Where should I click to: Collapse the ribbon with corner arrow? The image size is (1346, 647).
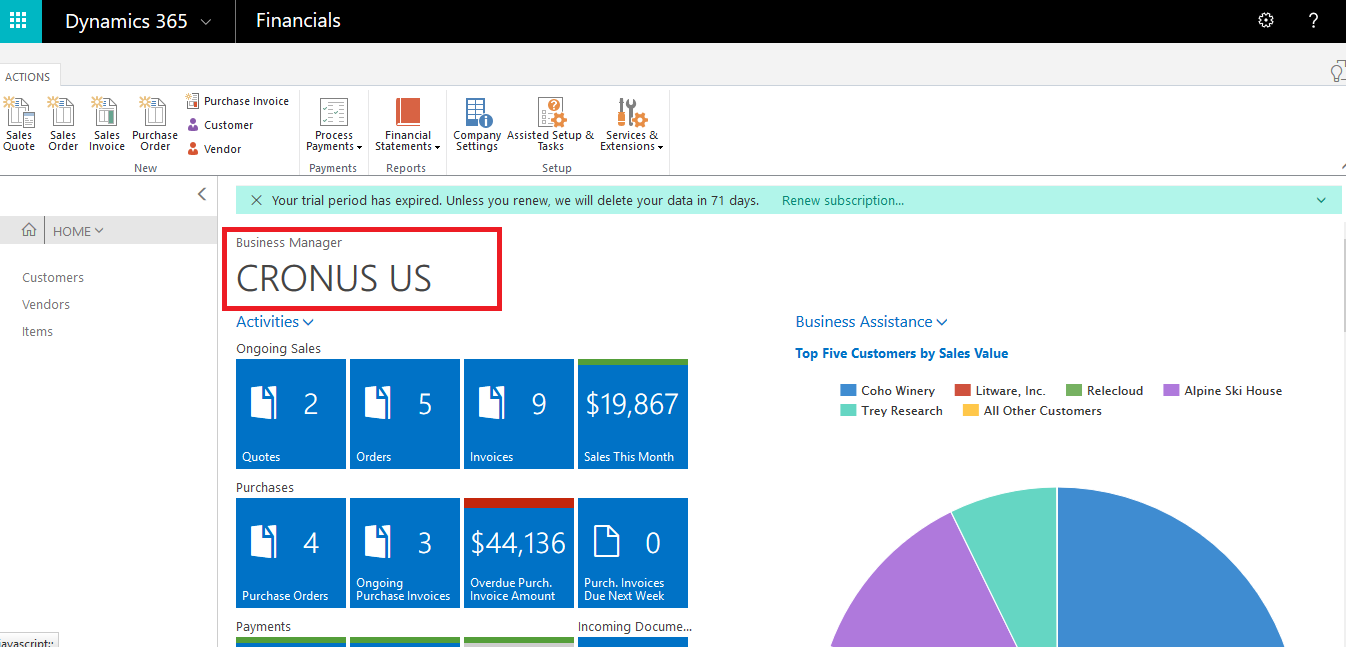click(x=1341, y=167)
